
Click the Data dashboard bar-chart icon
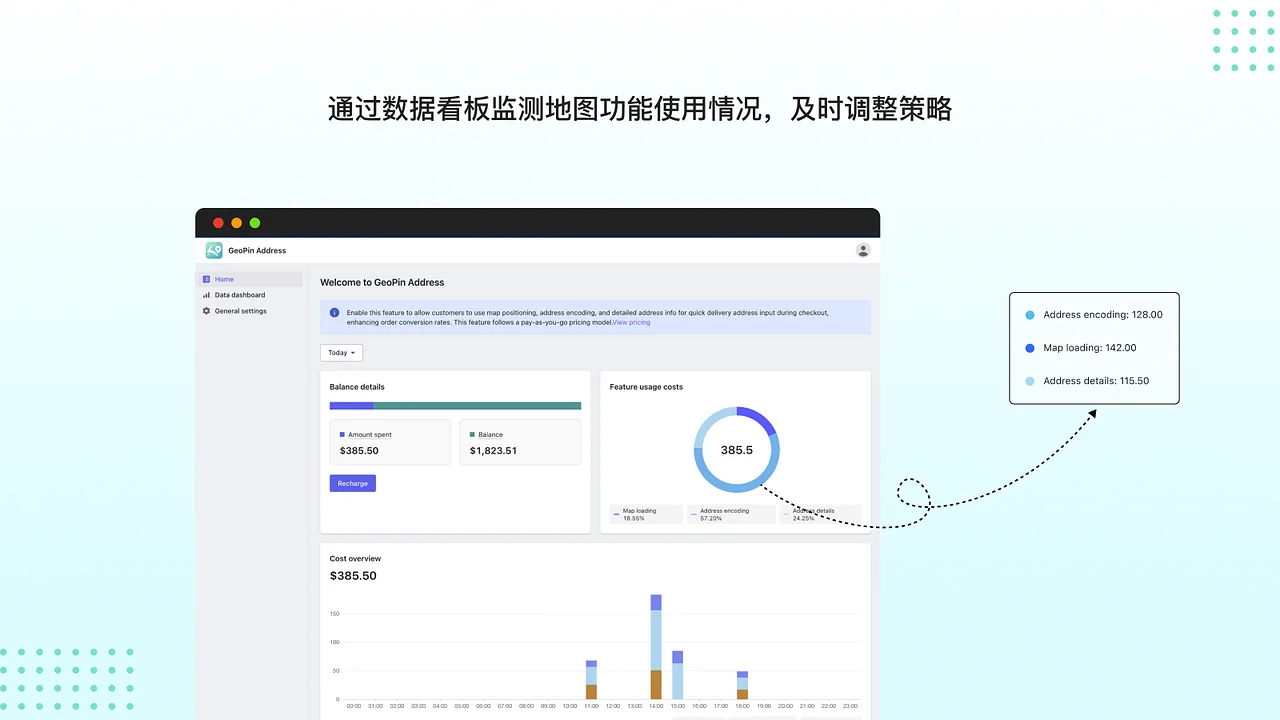[206, 295]
